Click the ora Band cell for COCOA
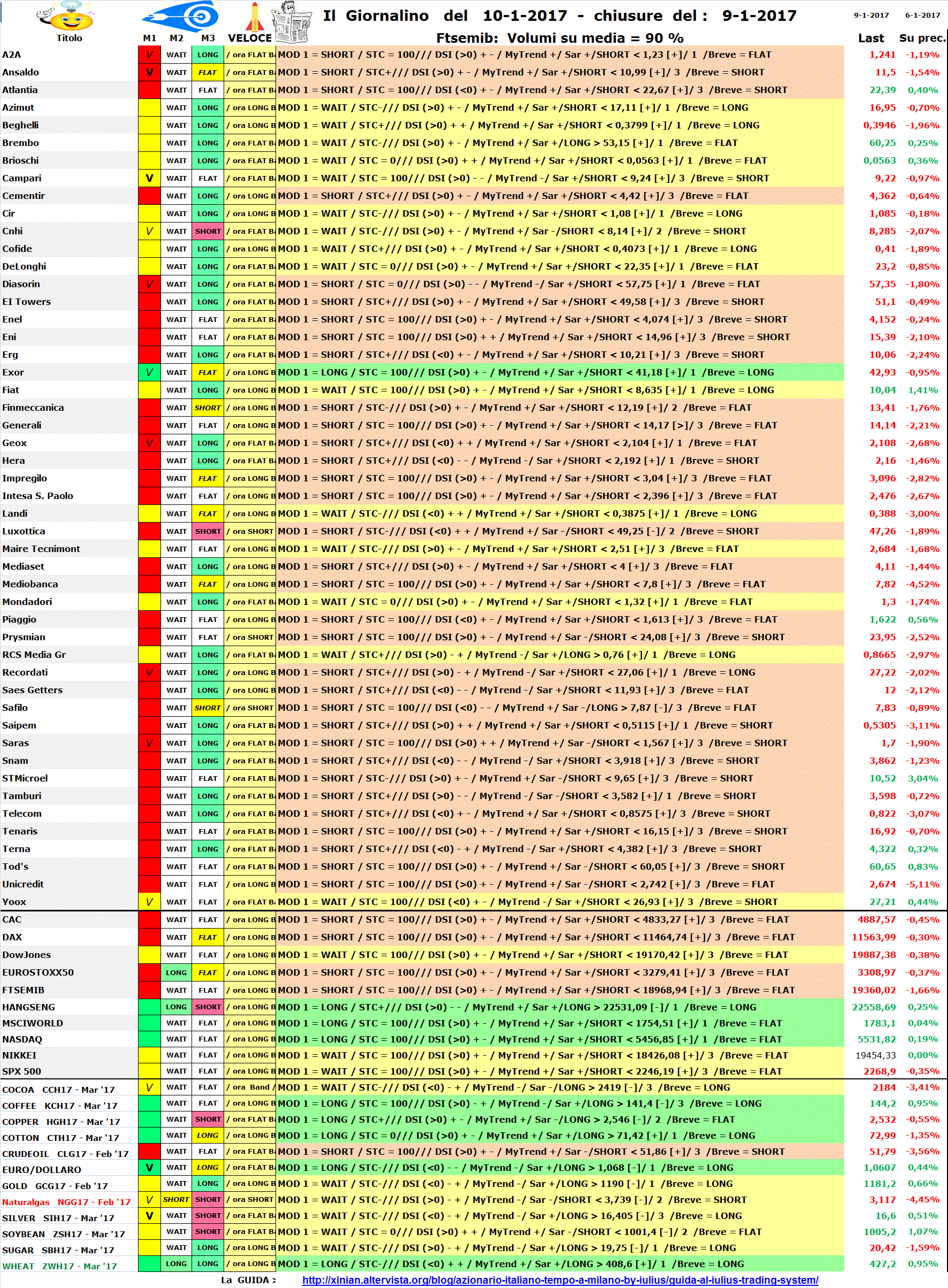This screenshot has width=948, height=1288. tap(250, 1087)
